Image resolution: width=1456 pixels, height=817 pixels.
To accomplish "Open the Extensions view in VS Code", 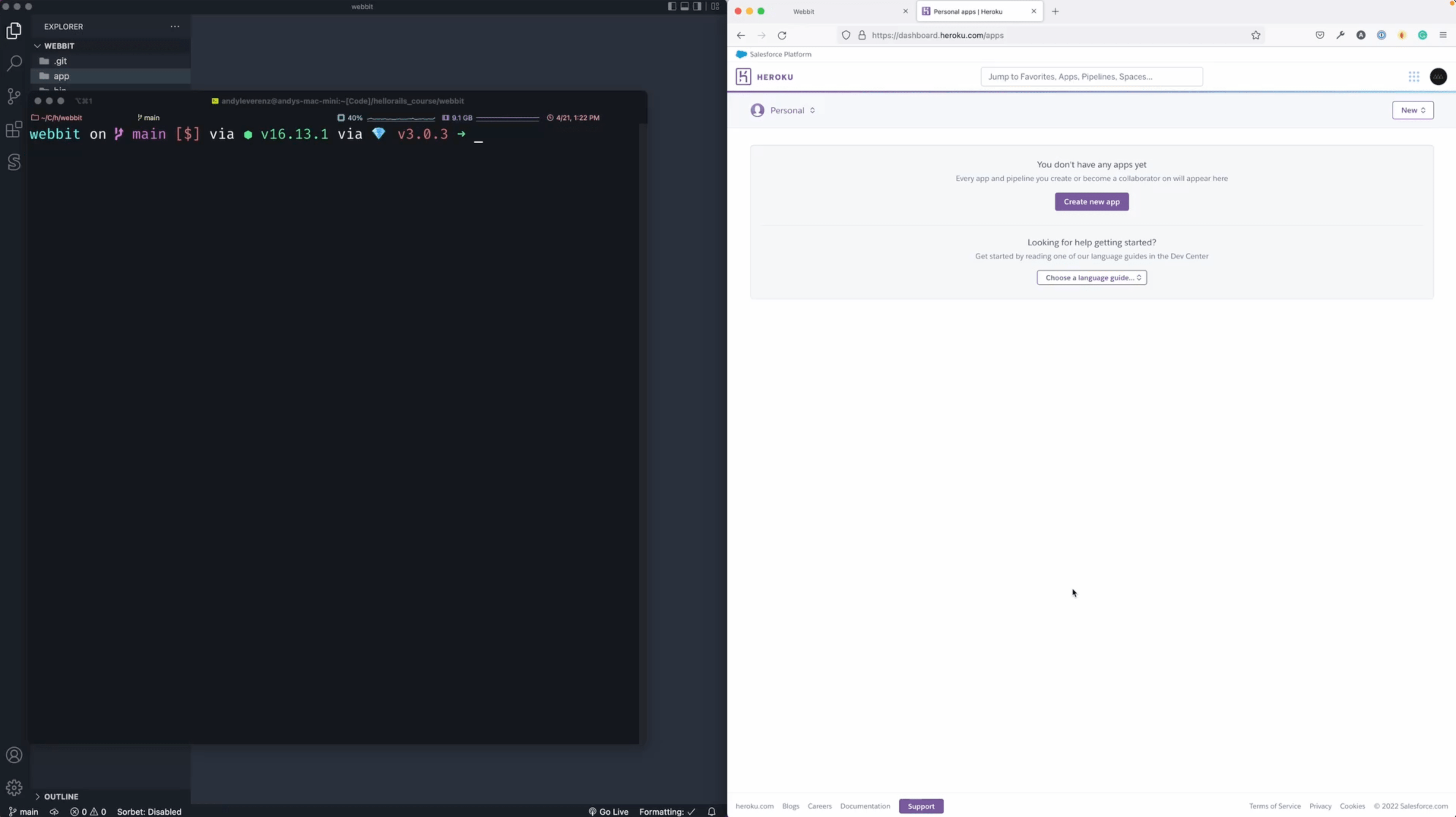I will (14, 130).
